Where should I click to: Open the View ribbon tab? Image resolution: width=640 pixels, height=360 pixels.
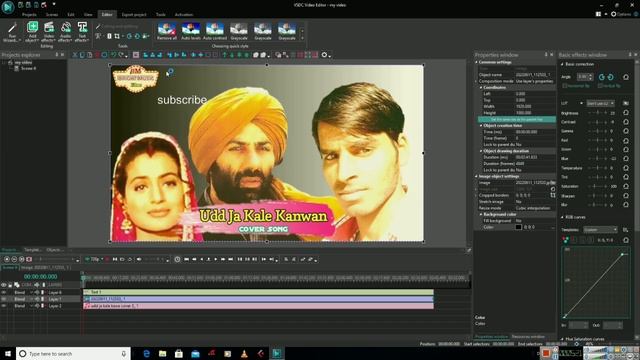tap(88, 14)
